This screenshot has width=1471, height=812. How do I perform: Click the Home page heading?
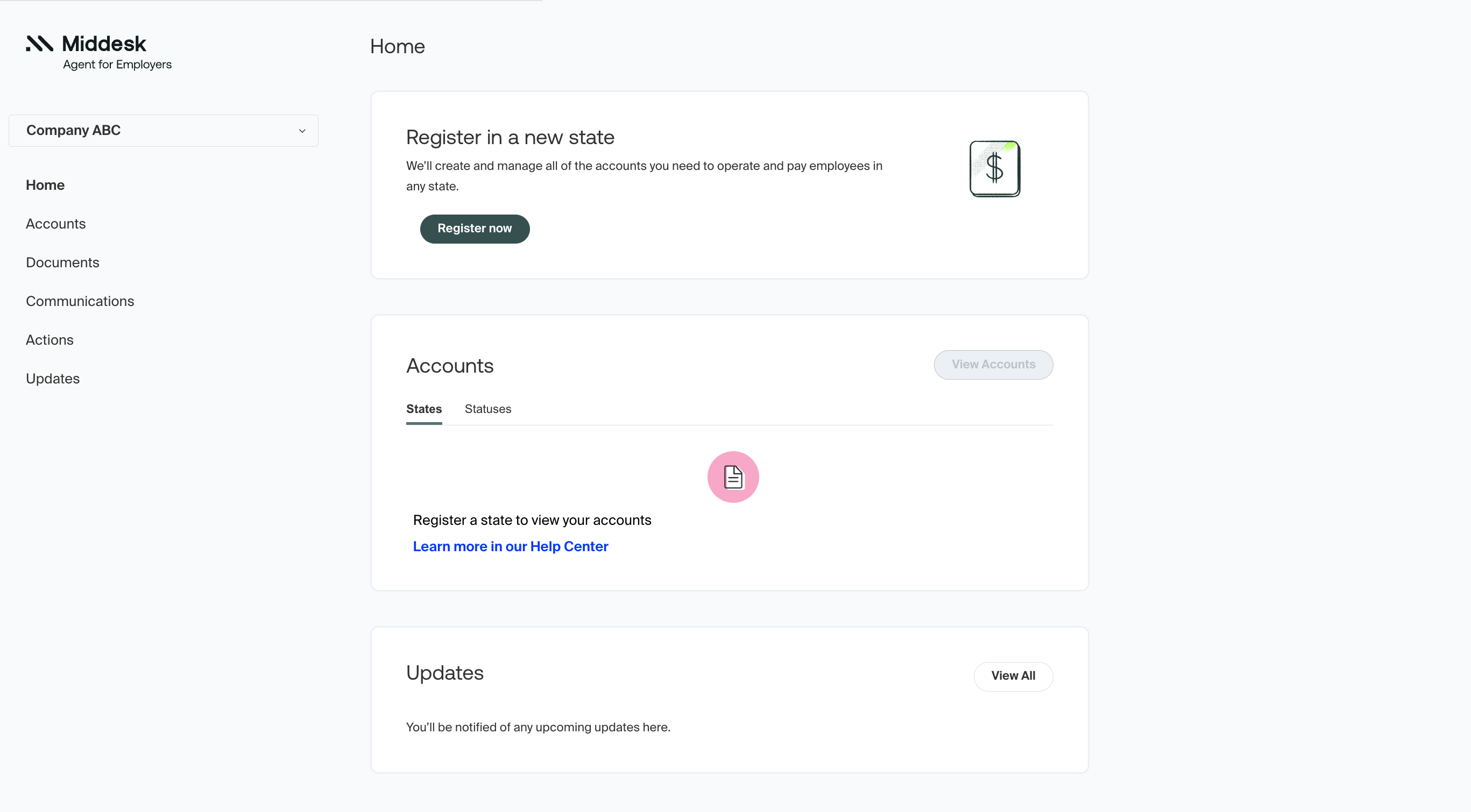click(x=398, y=46)
